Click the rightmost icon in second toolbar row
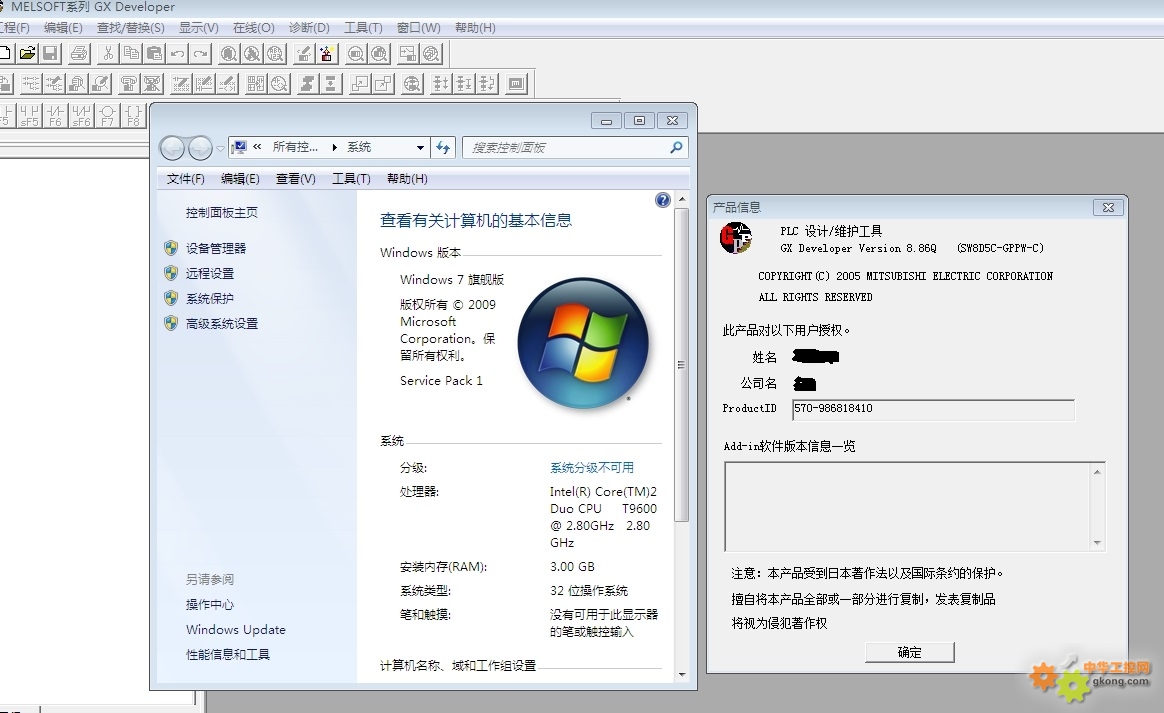The image size is (1164, 713). [x=517, y=84]
